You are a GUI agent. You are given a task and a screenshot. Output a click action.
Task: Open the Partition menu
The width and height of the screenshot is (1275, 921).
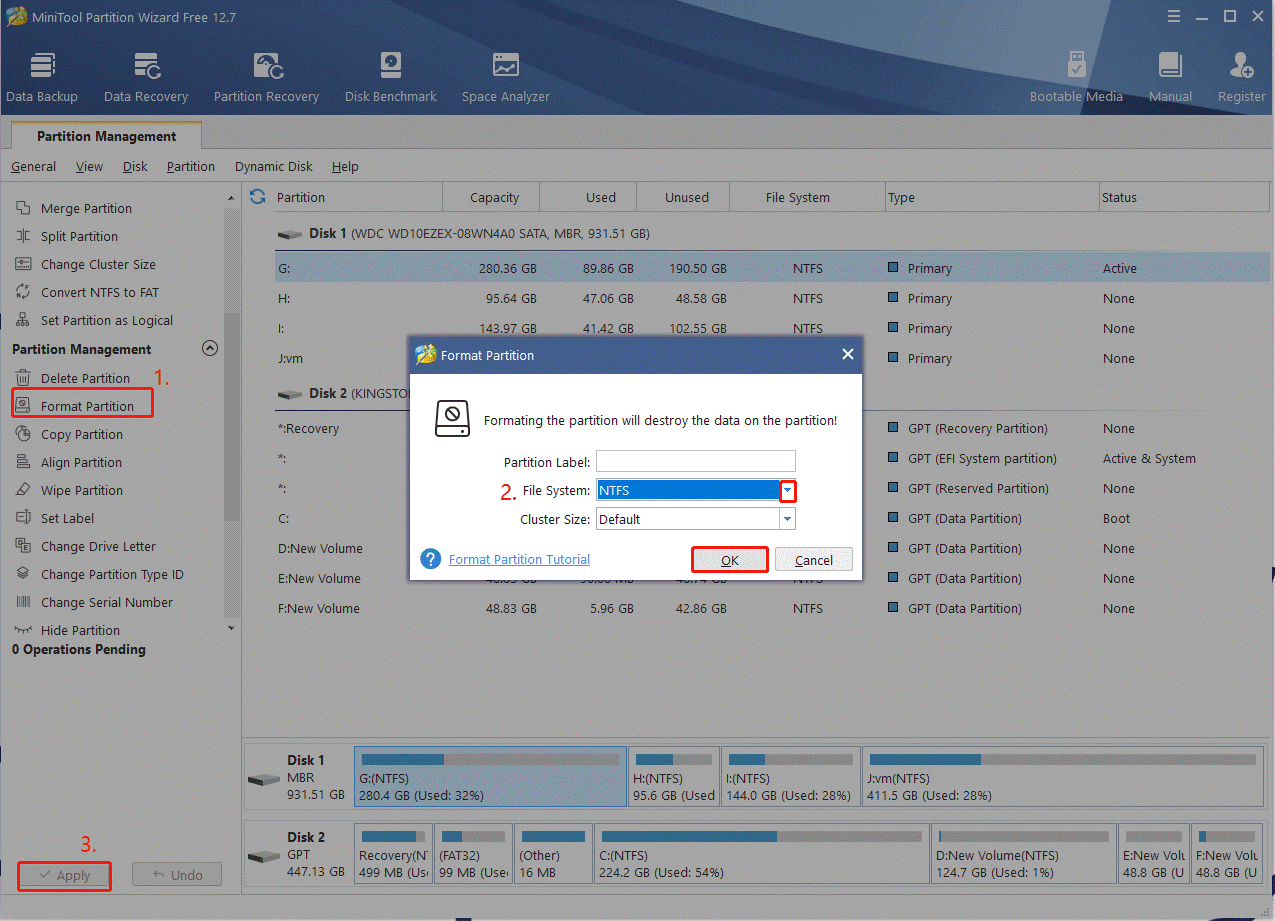click(190, 166)
